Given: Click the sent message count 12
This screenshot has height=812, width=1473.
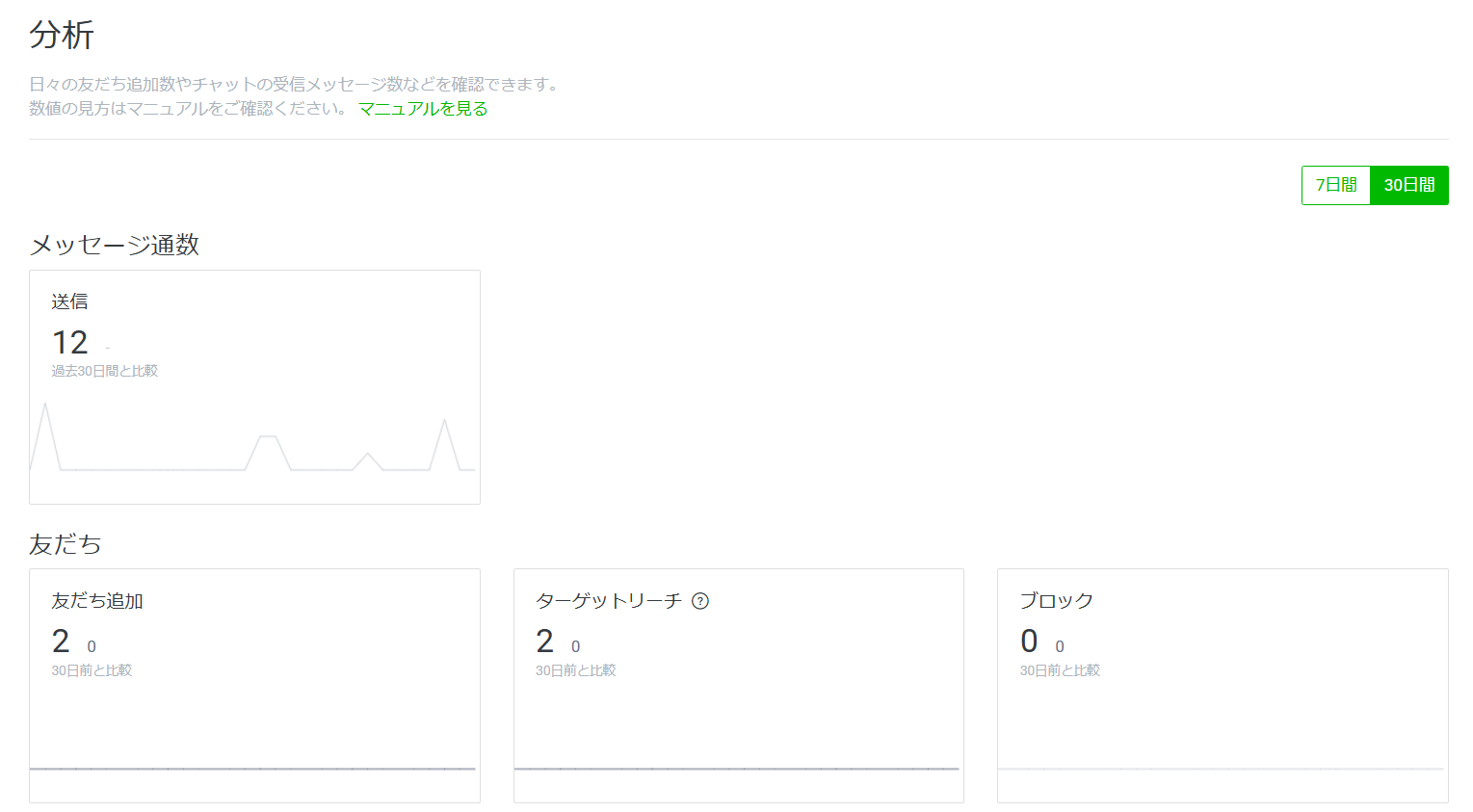Looking at the screenshot, I should (70, 342).
